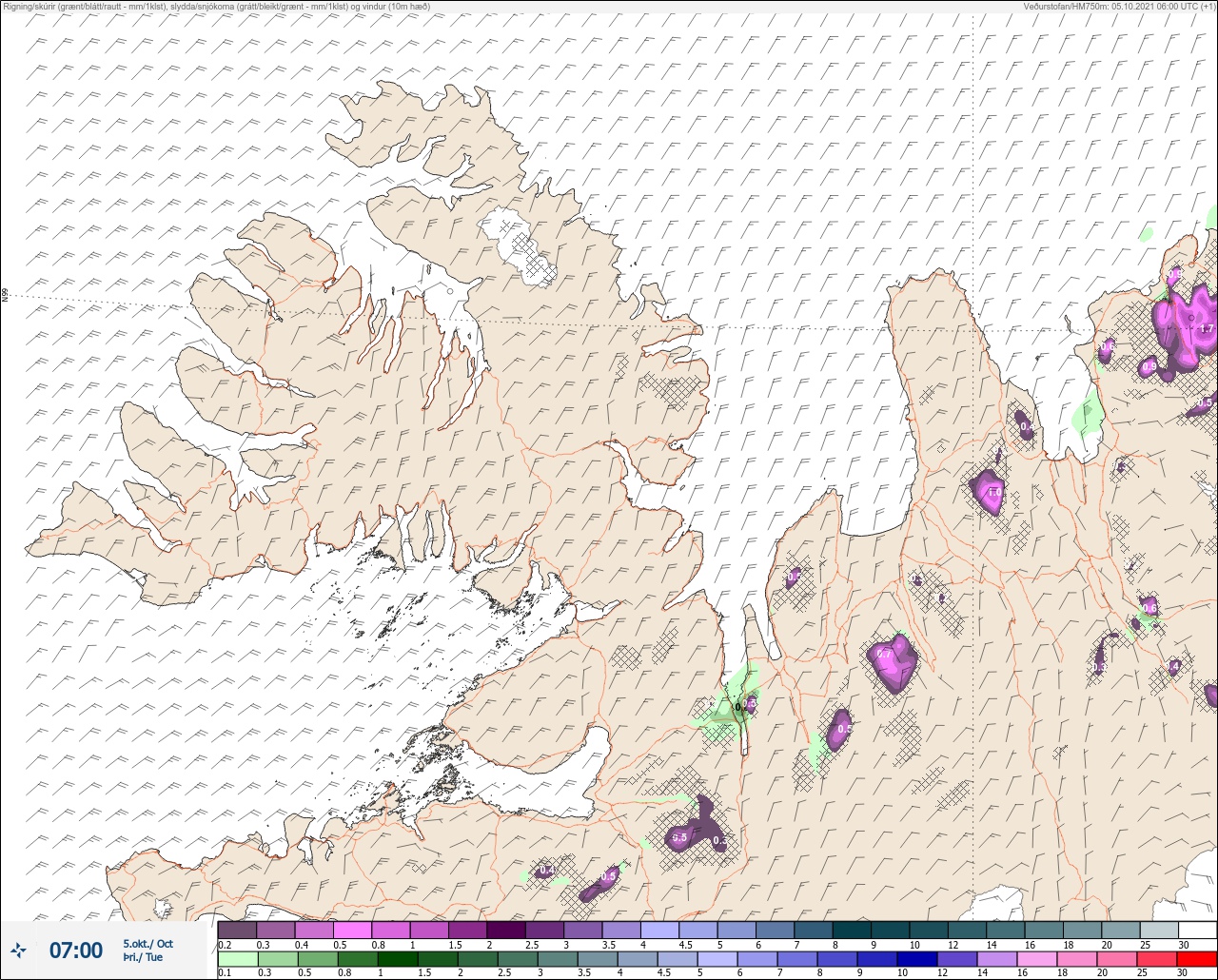Select the dark mauve 0.2 swatch in upper legend
This screenshot has height=980, width=1218.
point(237,930)
